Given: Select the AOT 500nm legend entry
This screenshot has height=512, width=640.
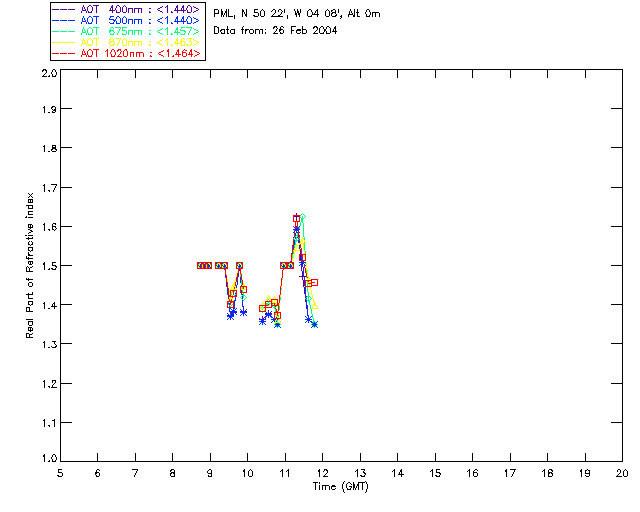Looking at the screenshot, I should point(126,20).
